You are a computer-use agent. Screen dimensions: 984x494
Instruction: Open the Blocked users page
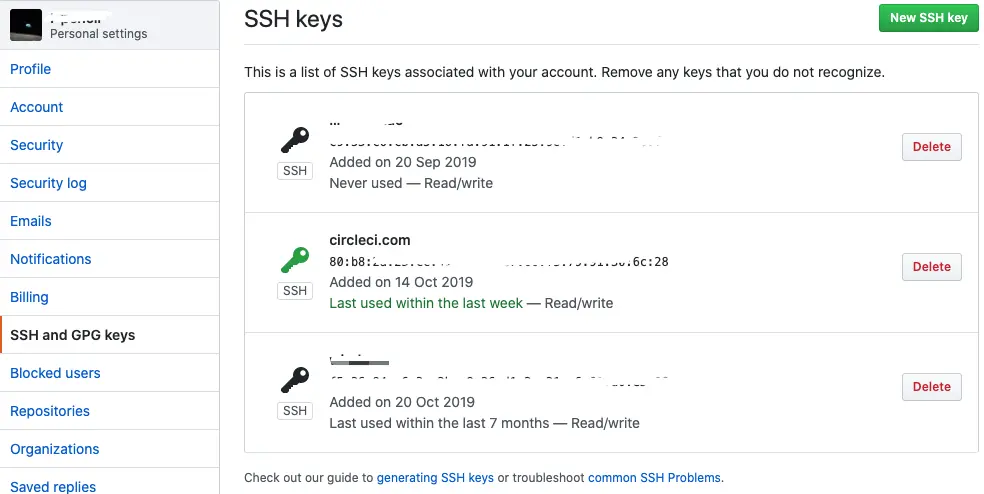pos(55,373)
